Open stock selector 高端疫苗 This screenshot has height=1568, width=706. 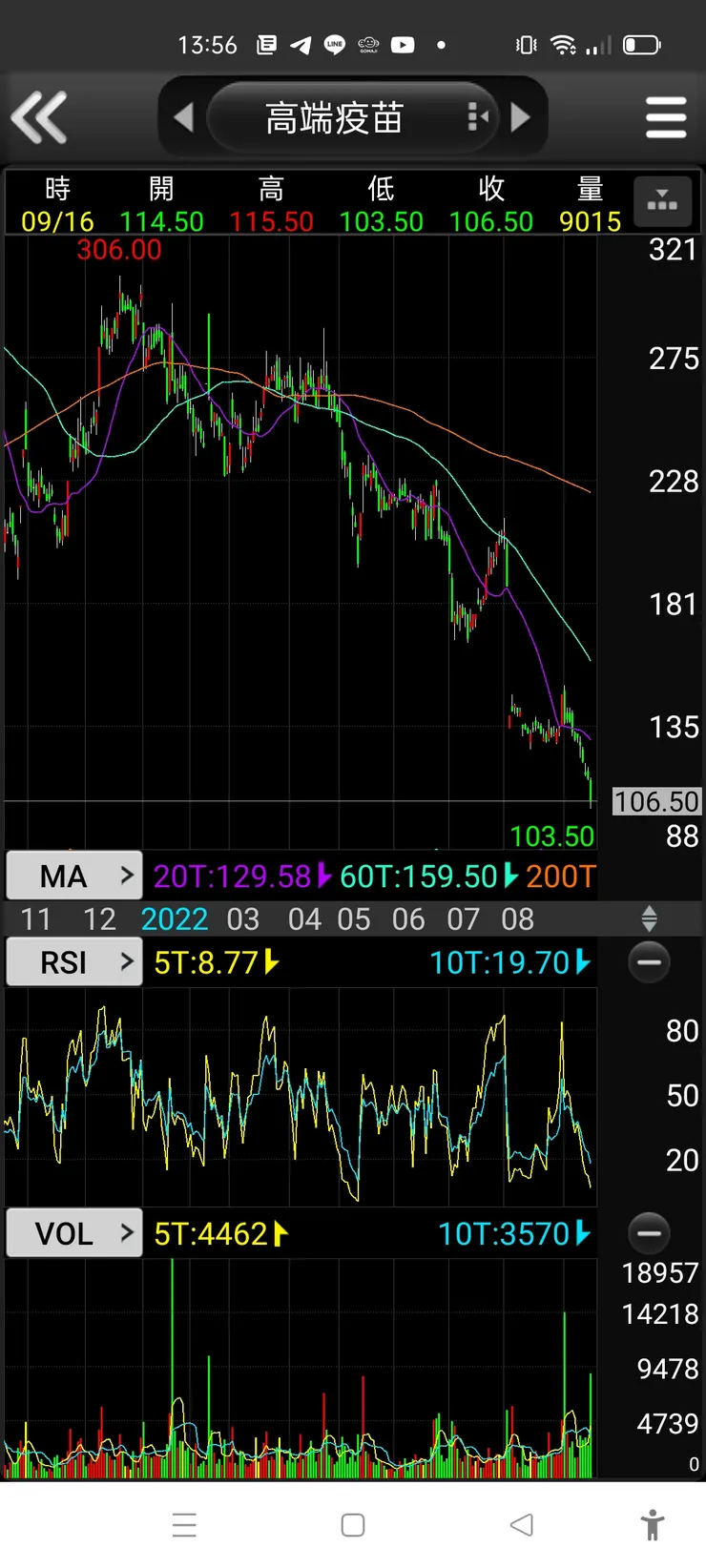pos(335,117)
